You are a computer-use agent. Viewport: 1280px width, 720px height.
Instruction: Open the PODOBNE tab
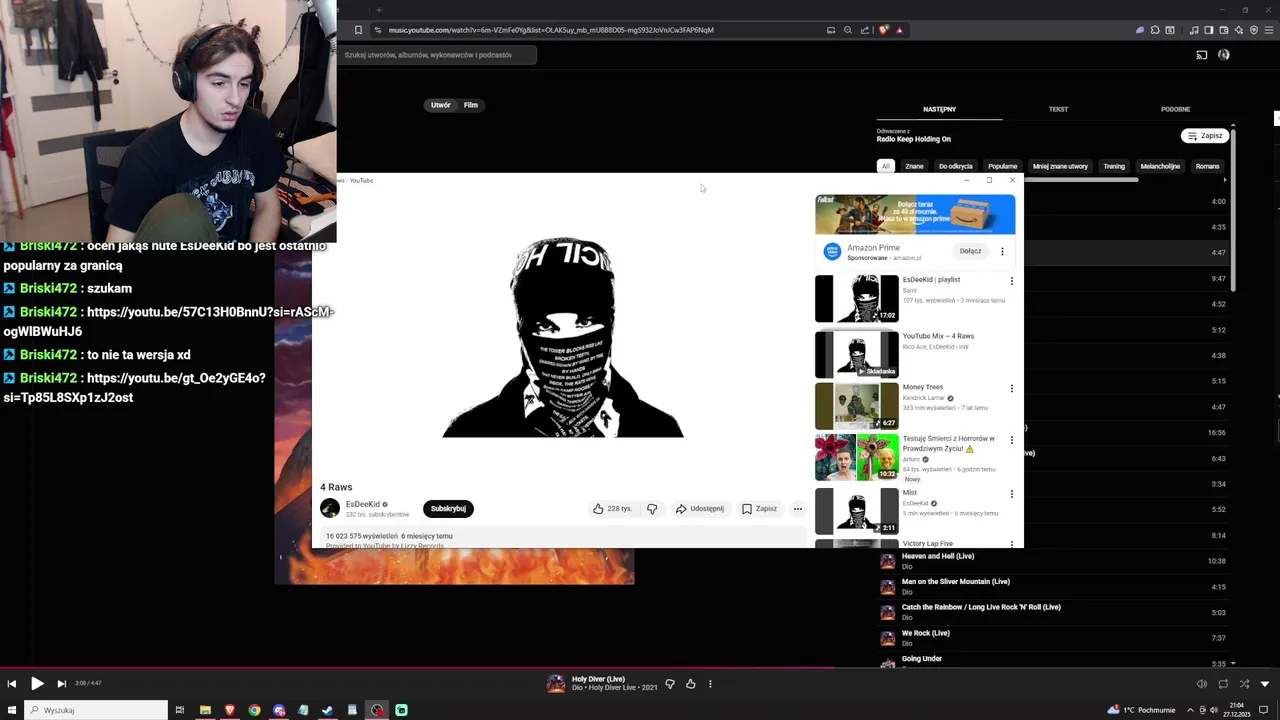[x=1176, y=109]
